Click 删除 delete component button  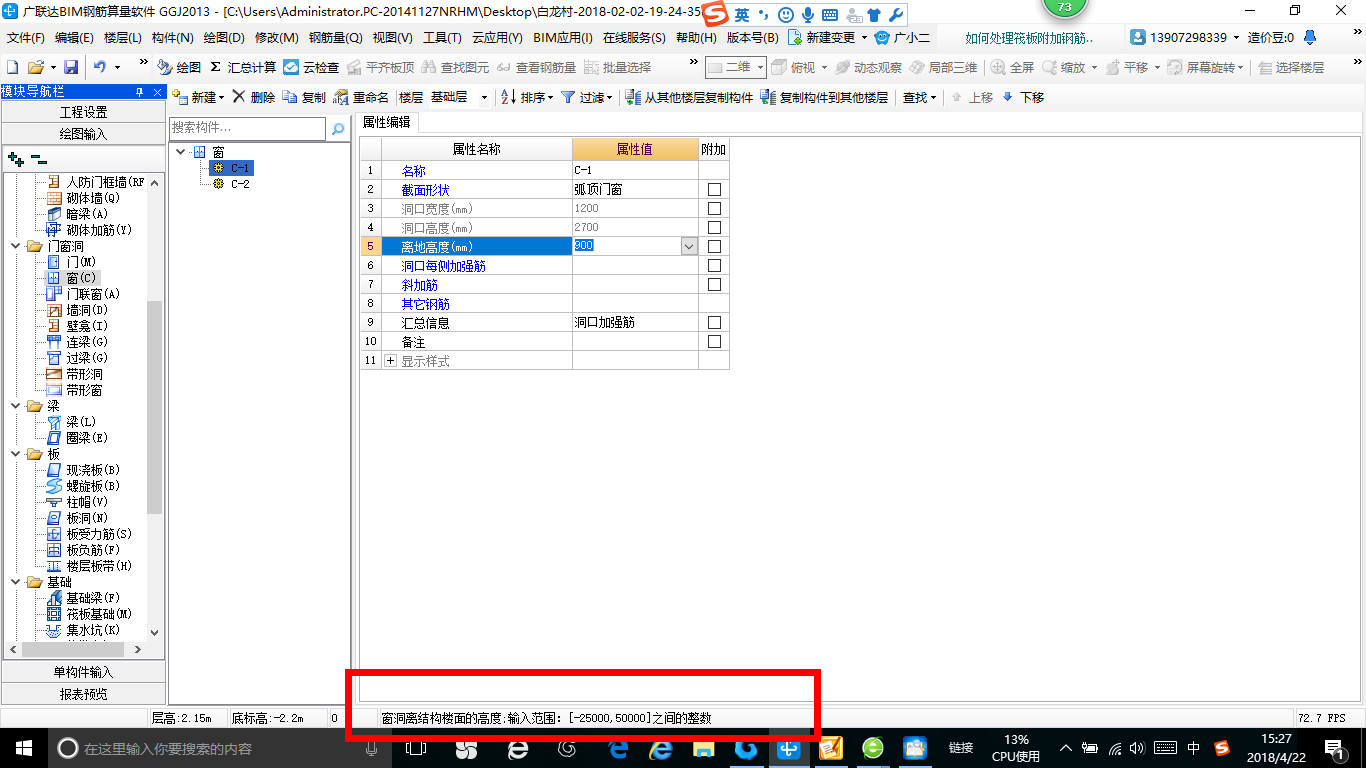click(x=254, y=97)
